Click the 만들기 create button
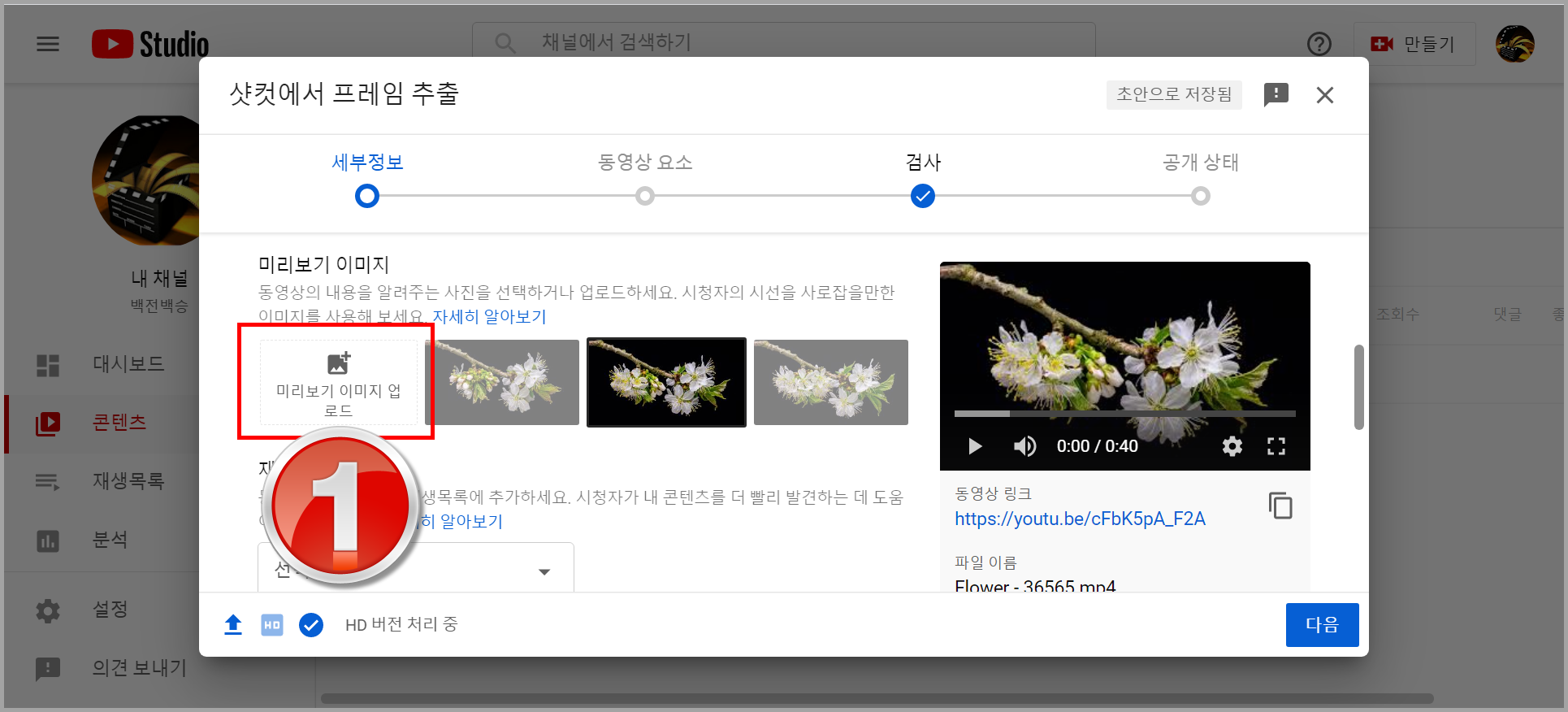The image size is (1568, 712). (1414, 44)
